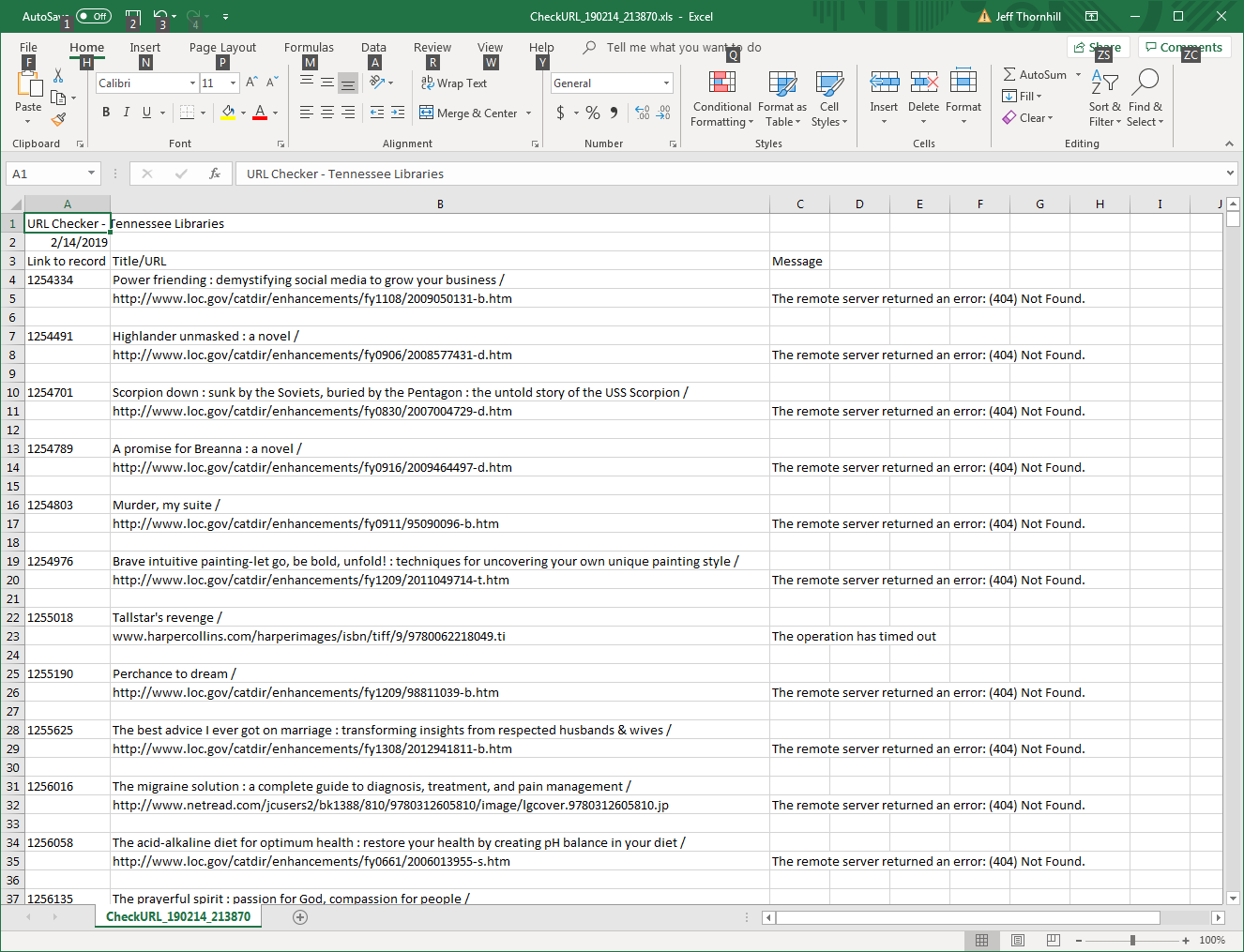Apply the yellow fill color
The image size is (1244, 952).
(x=228, y=113)
